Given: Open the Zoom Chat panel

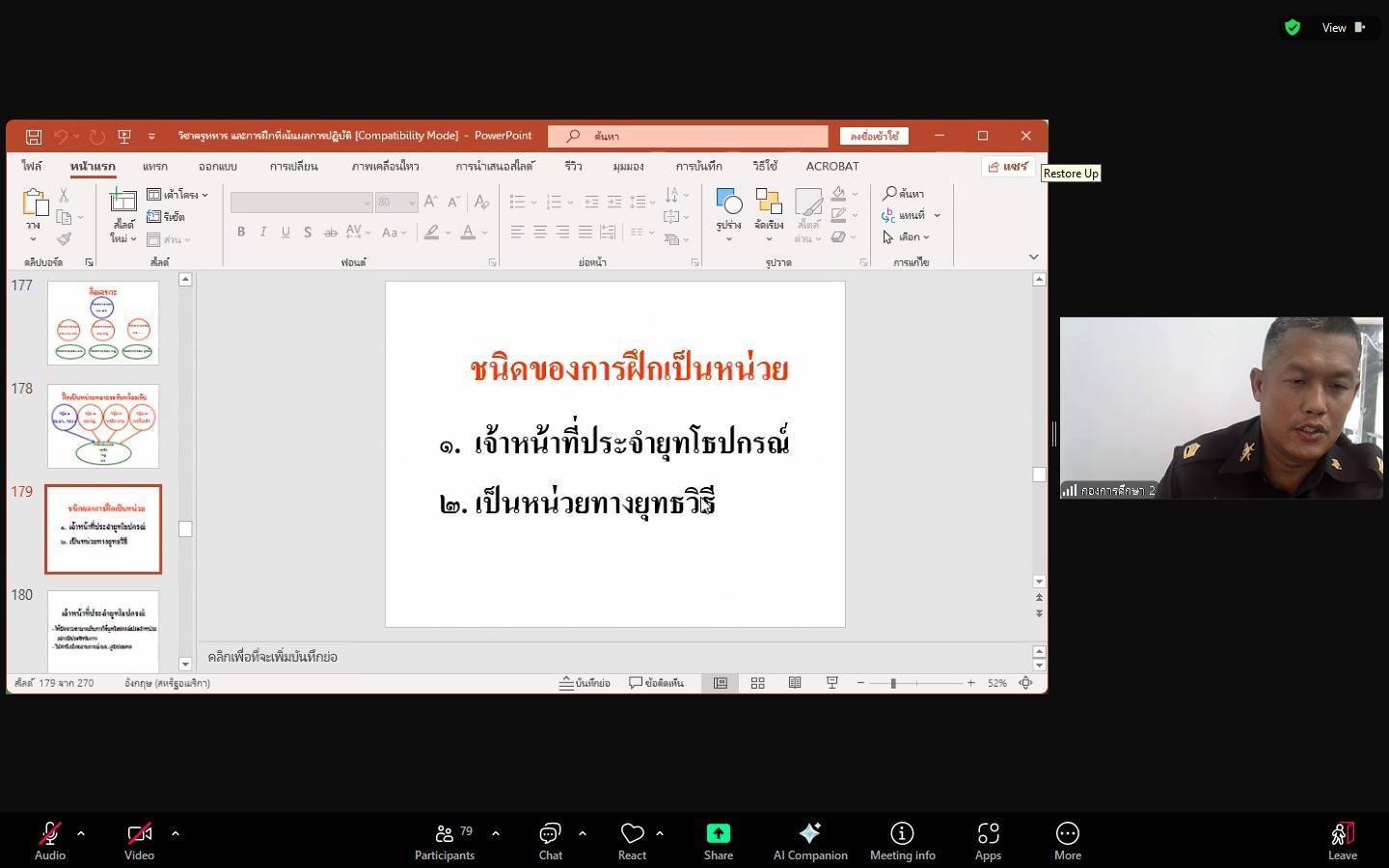Looking at the screenshot, I should 550,834.
